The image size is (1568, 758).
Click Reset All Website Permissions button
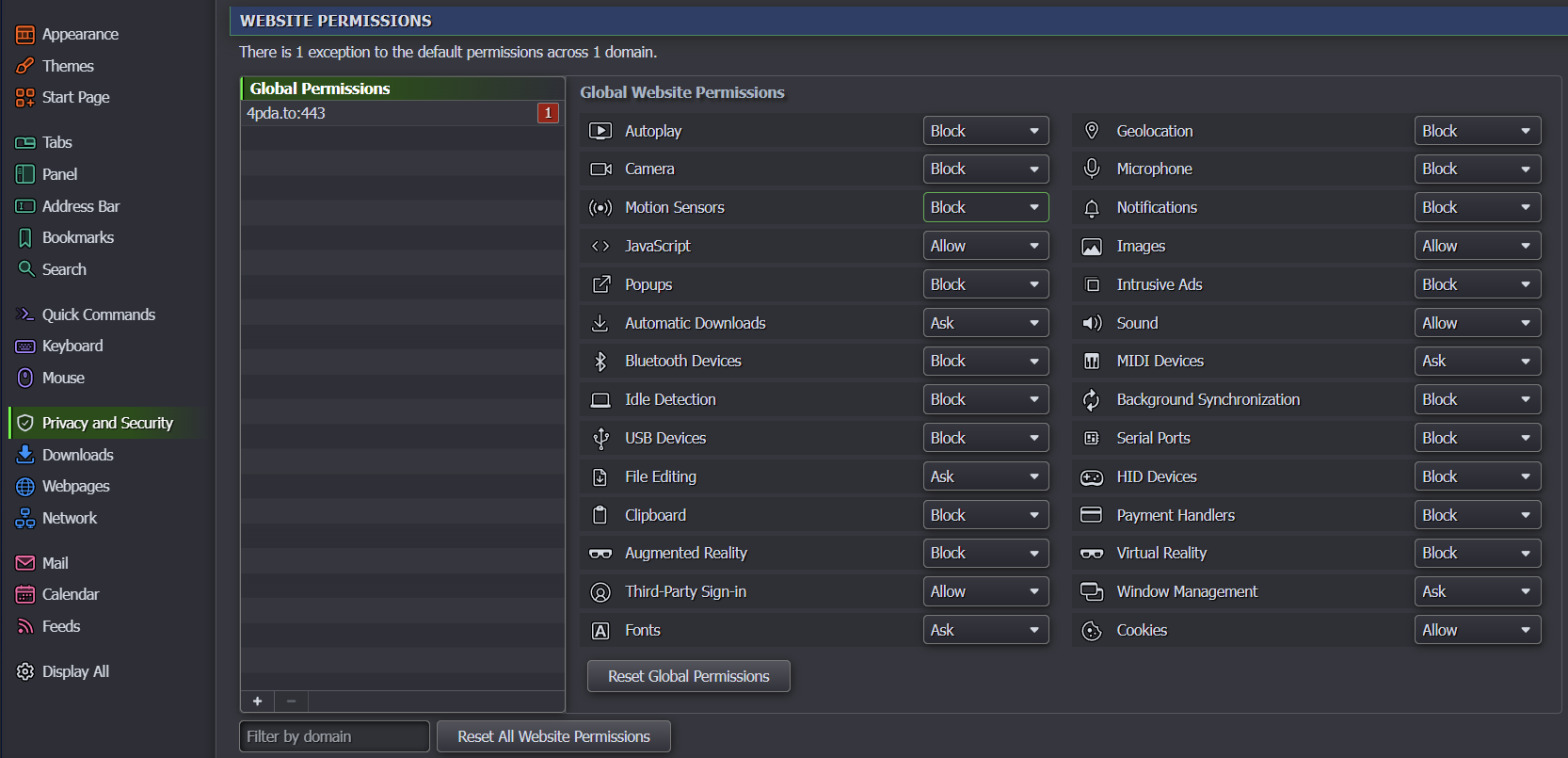(x=553, y=736)
